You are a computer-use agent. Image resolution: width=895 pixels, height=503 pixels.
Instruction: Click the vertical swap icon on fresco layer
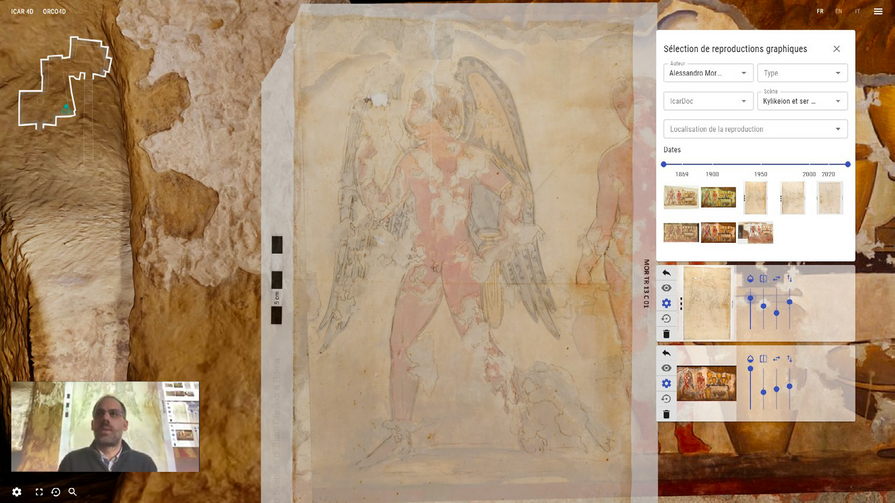point(789,359)
